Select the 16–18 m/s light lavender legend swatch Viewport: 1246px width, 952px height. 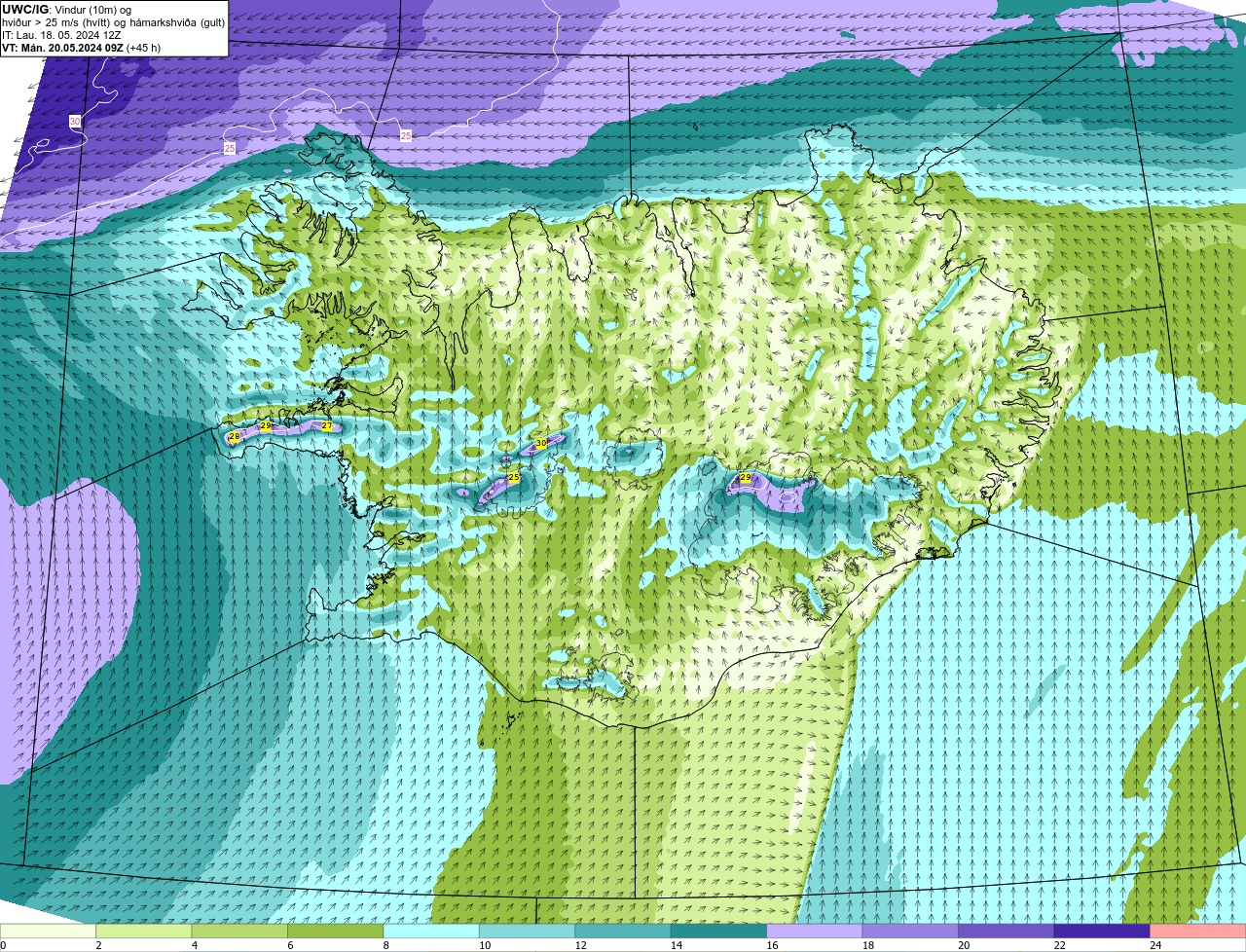coord(815,931)
